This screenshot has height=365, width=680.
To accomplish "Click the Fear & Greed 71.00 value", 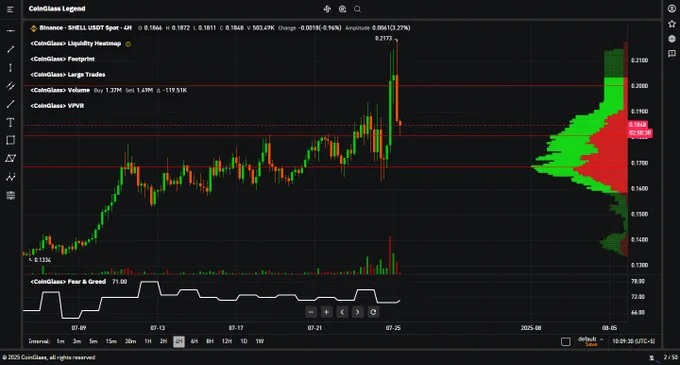I will [x=120, y=282].
